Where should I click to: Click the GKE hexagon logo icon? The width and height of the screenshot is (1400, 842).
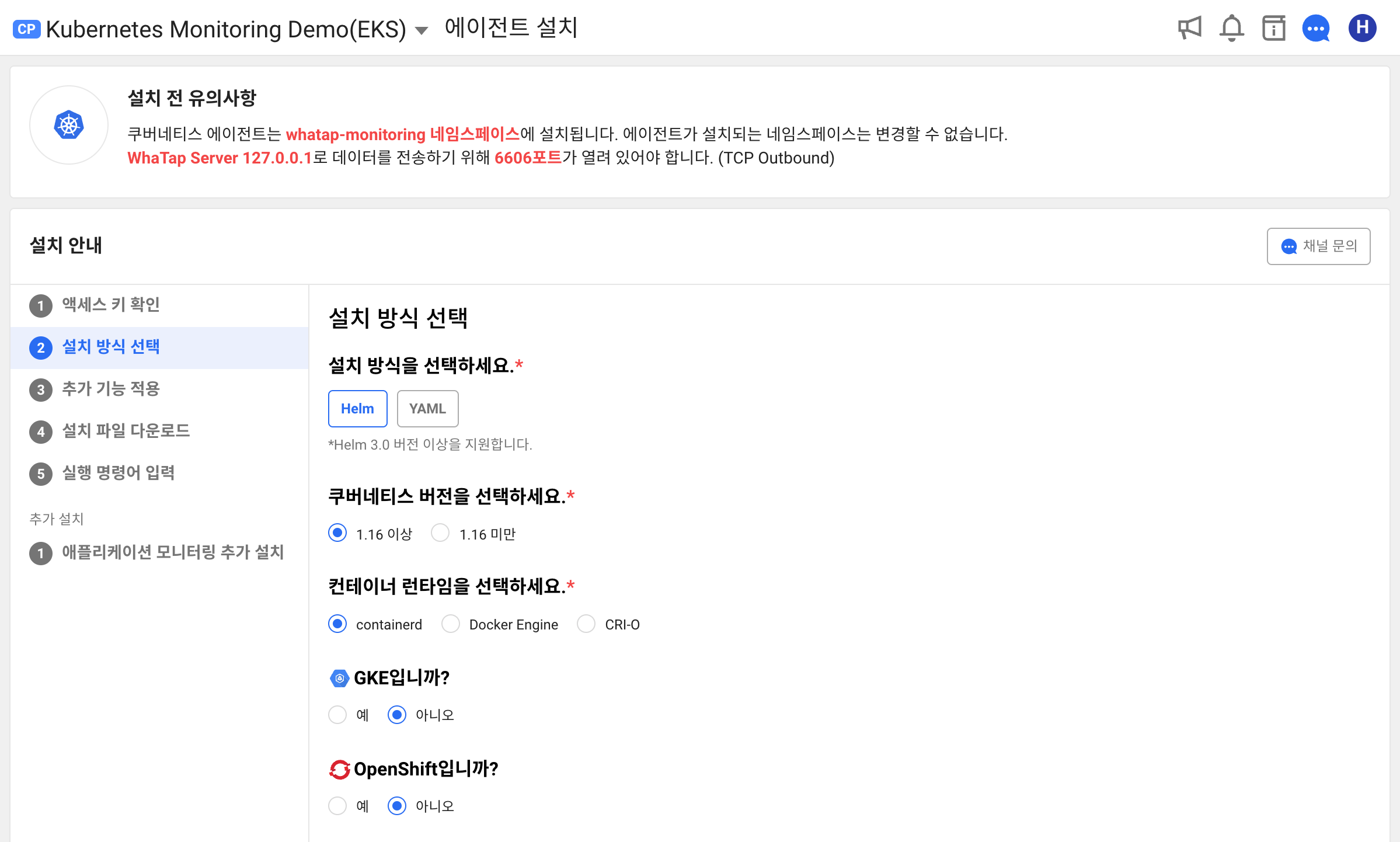[339, 678]
